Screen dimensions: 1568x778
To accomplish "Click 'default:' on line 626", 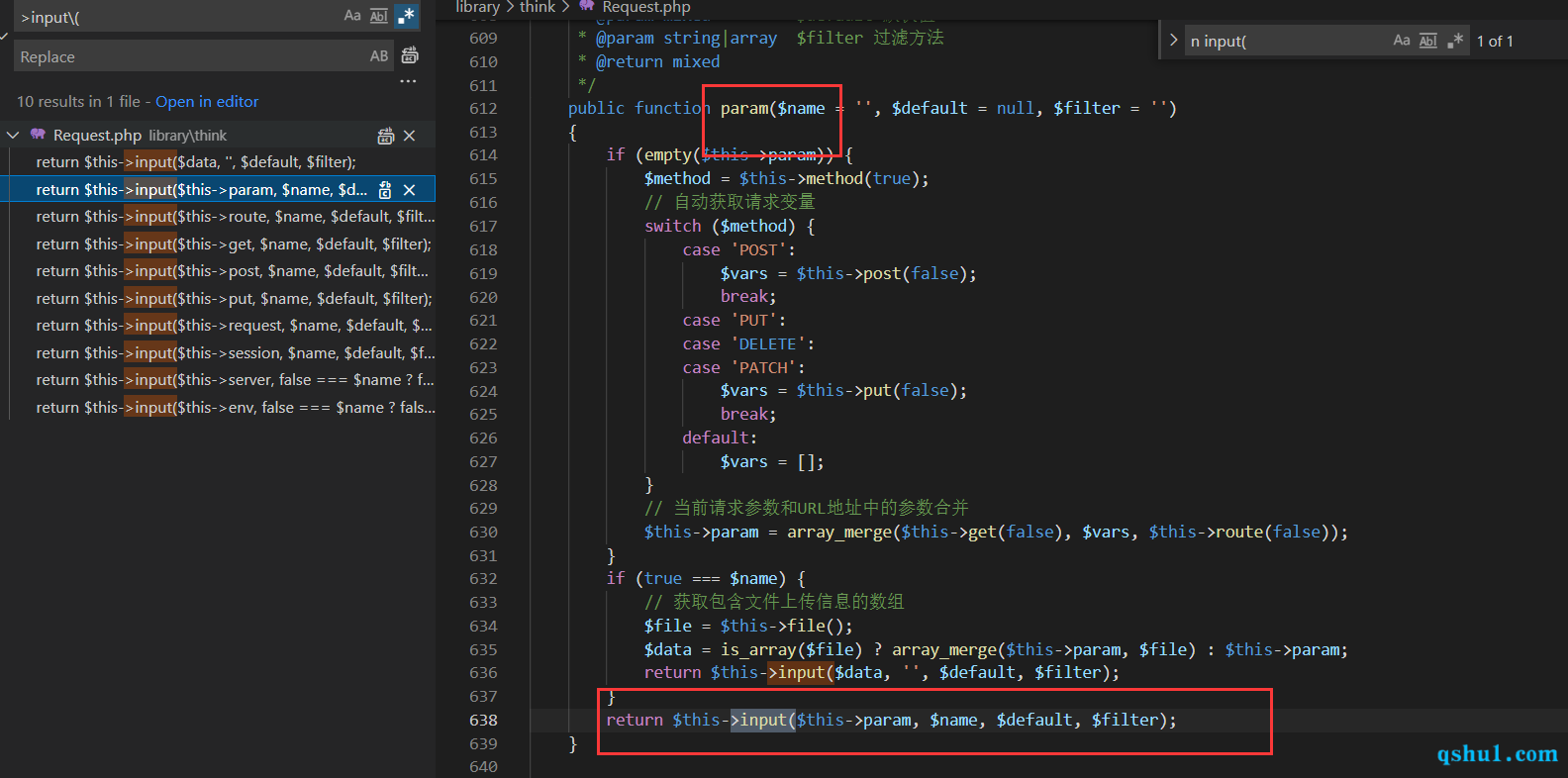I will click(720, 438).
